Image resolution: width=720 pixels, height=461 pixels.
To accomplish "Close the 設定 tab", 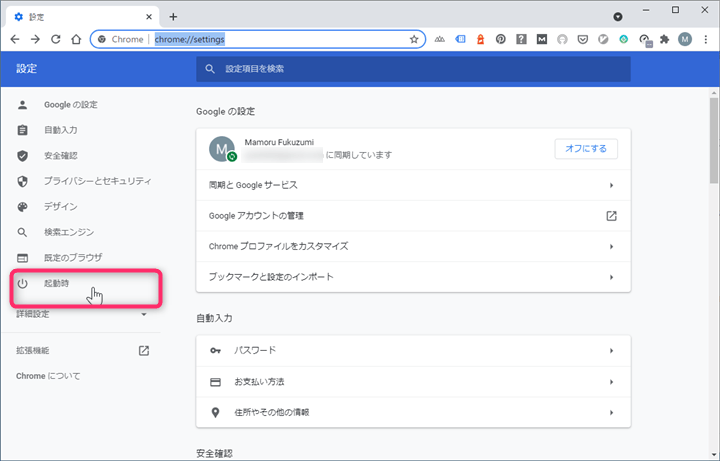I will [149, 17].
